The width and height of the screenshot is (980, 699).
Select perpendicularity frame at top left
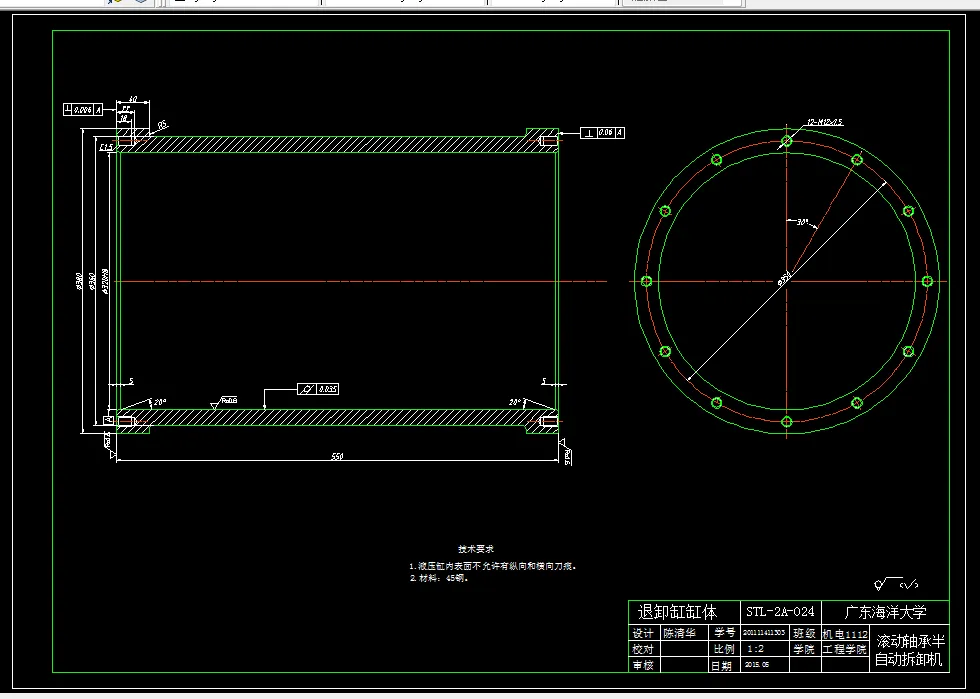(83, 109)
